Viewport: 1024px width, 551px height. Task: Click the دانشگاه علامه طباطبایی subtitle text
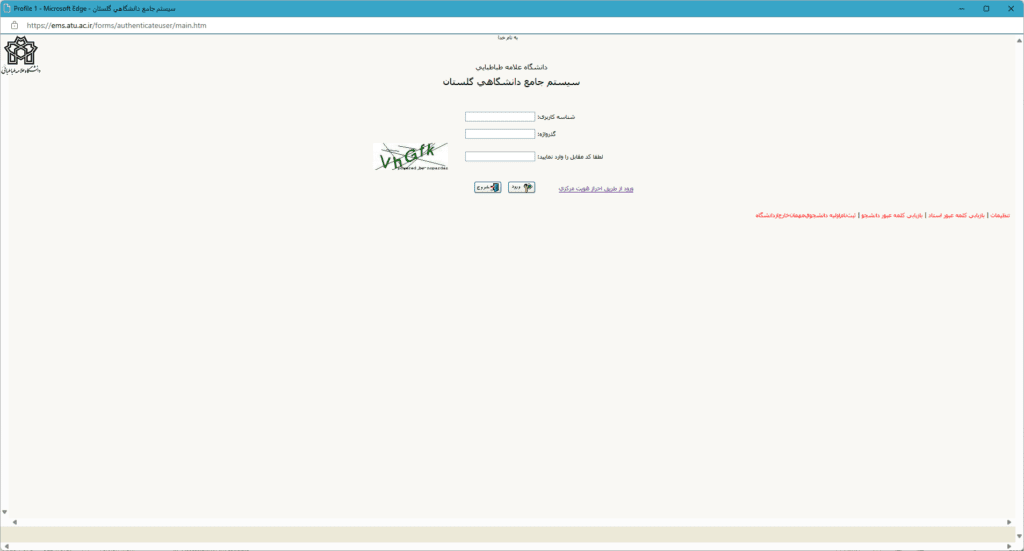pyautogui.click(x=511, y=67)
